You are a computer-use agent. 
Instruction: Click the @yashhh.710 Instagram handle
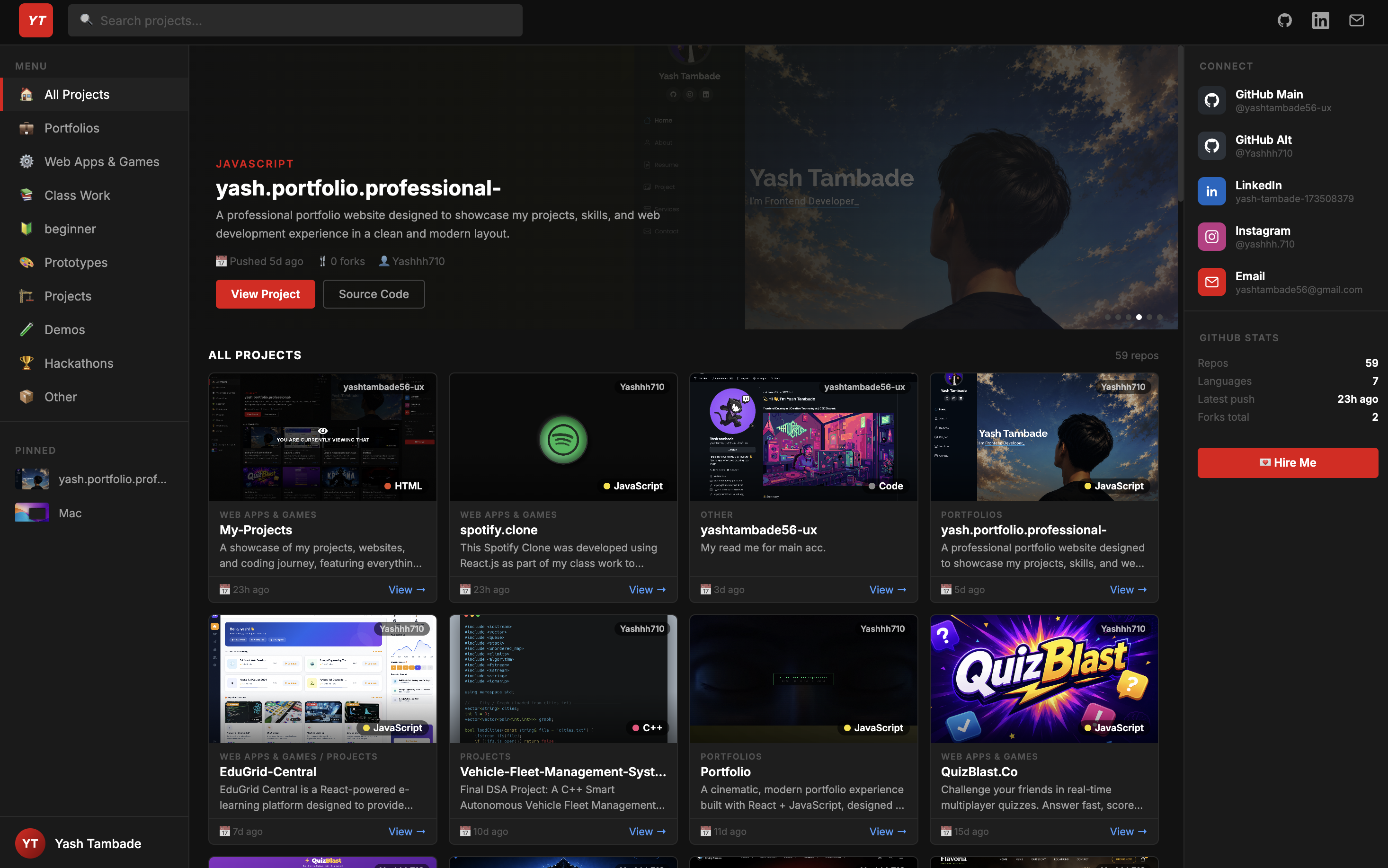pos(1264,244)
